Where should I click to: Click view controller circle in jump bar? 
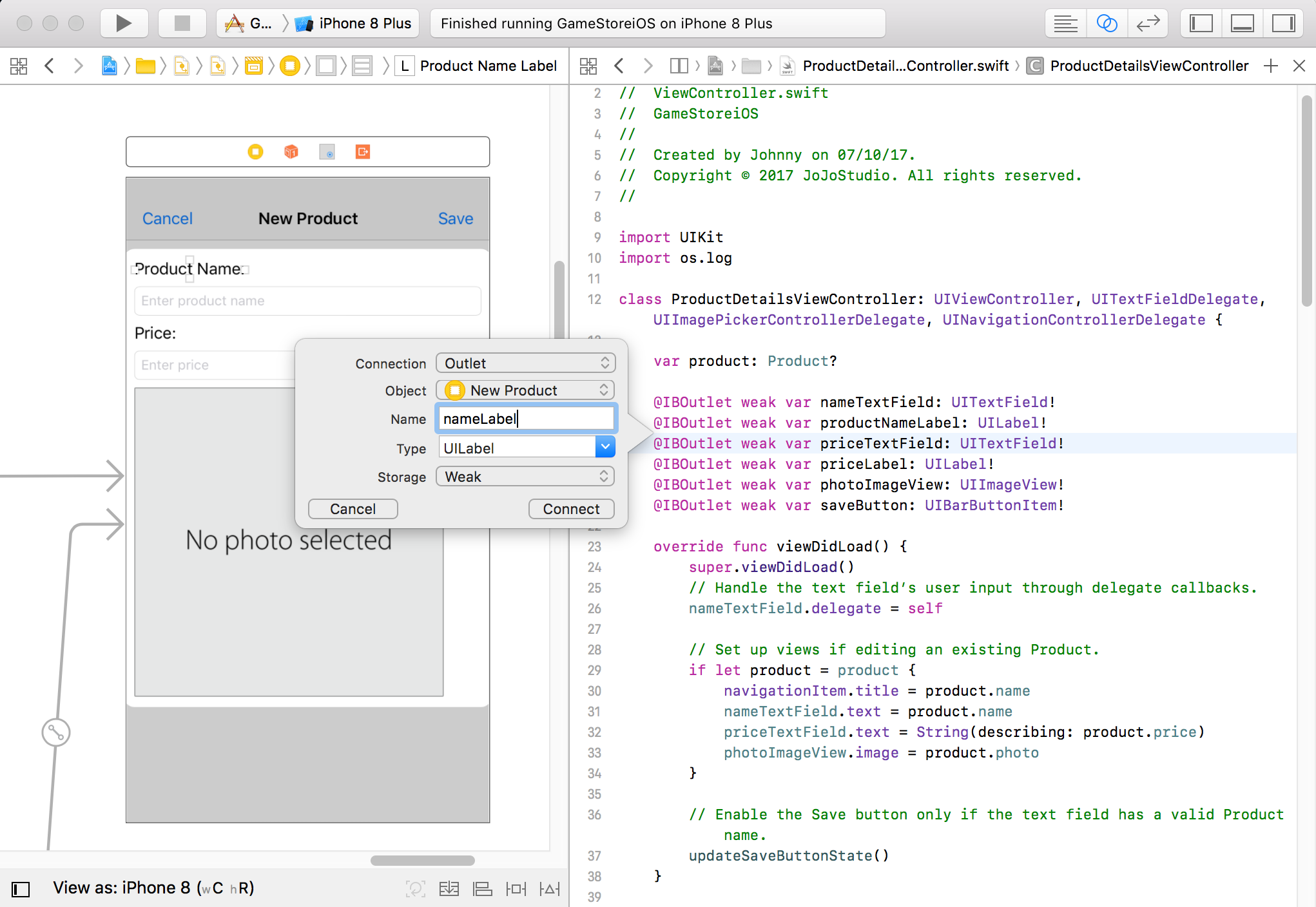290,66
